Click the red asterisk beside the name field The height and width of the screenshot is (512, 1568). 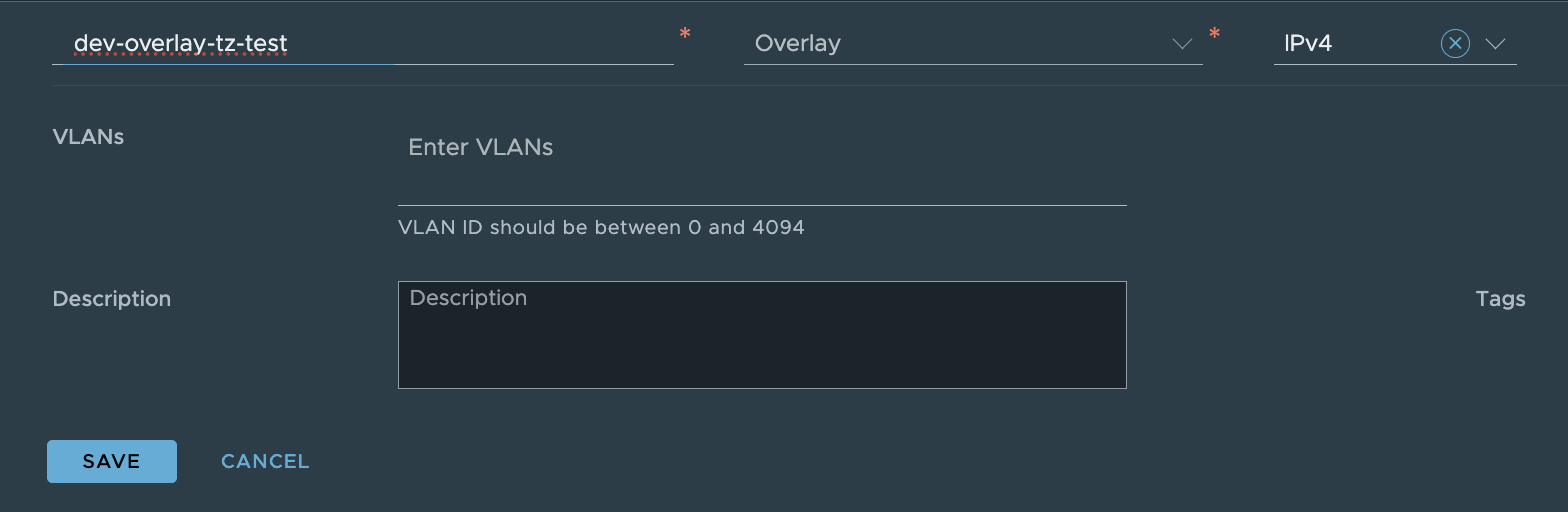click(x=685, y=35)
